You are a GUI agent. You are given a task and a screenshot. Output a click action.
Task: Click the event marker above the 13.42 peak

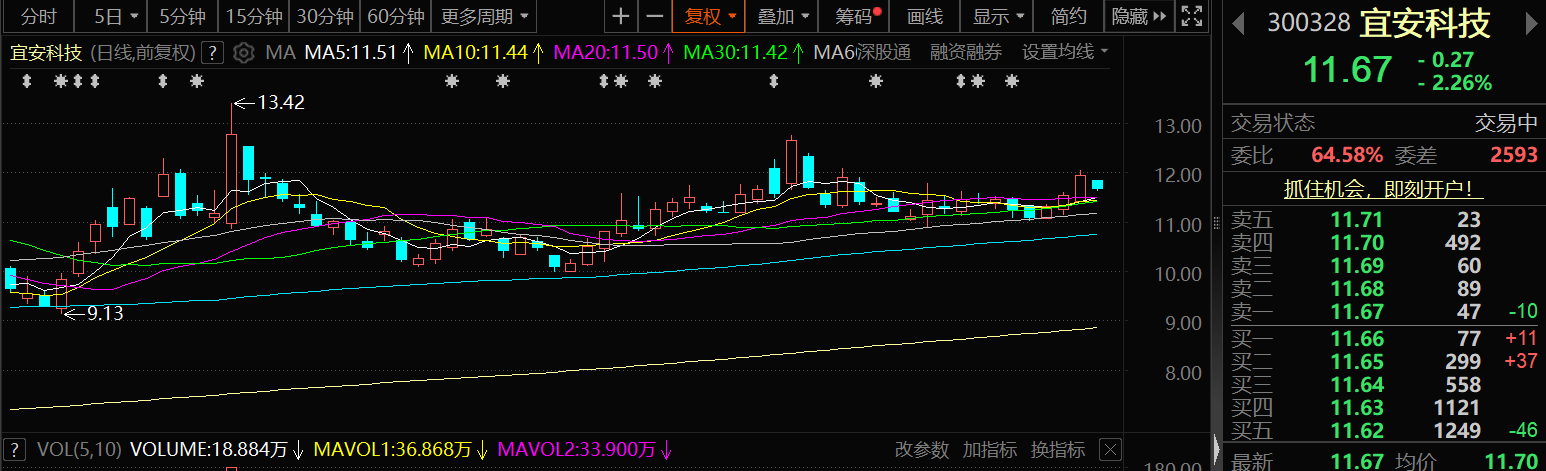pos(197,80)
